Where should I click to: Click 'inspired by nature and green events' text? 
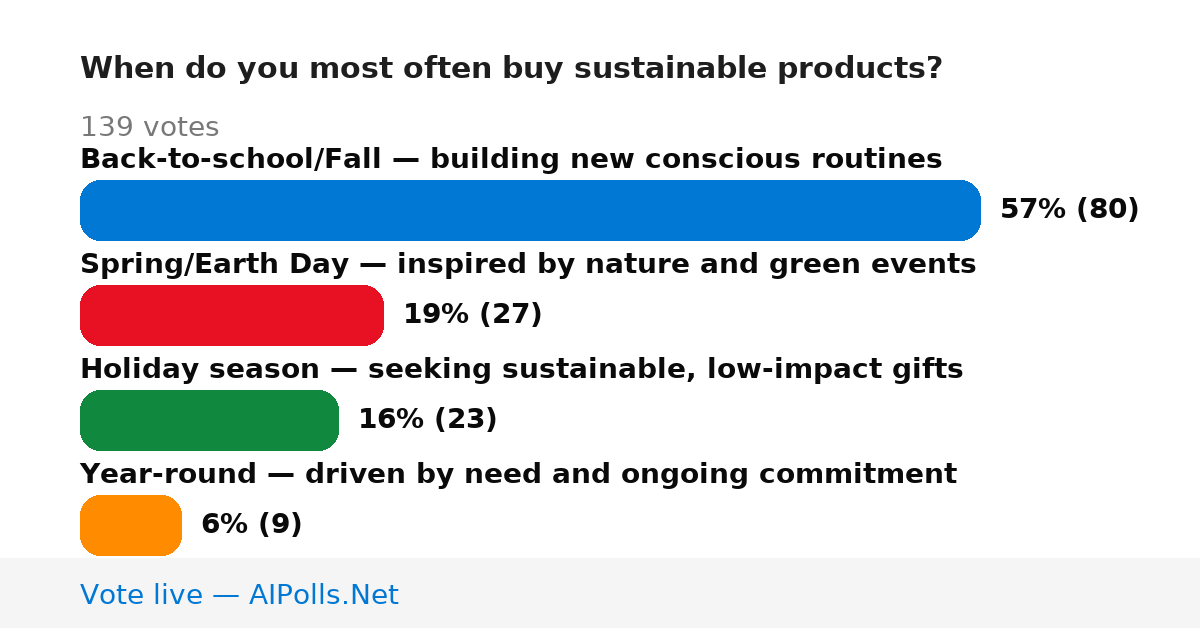(687, 264)
